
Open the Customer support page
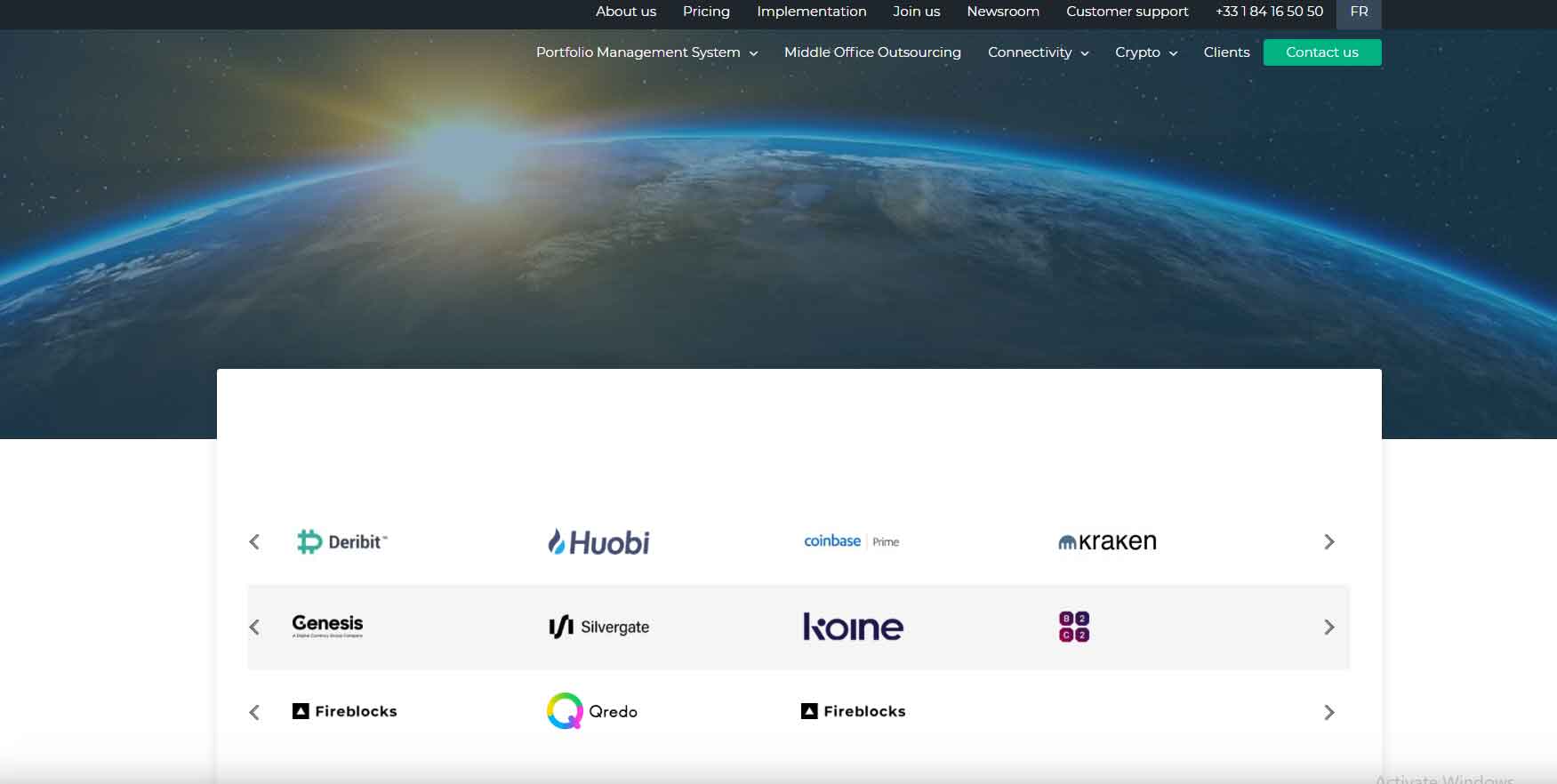coord(1127,12)
